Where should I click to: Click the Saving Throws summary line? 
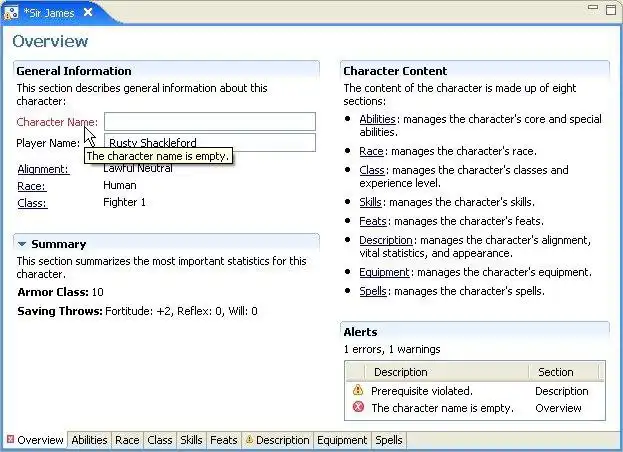[137, 311]
